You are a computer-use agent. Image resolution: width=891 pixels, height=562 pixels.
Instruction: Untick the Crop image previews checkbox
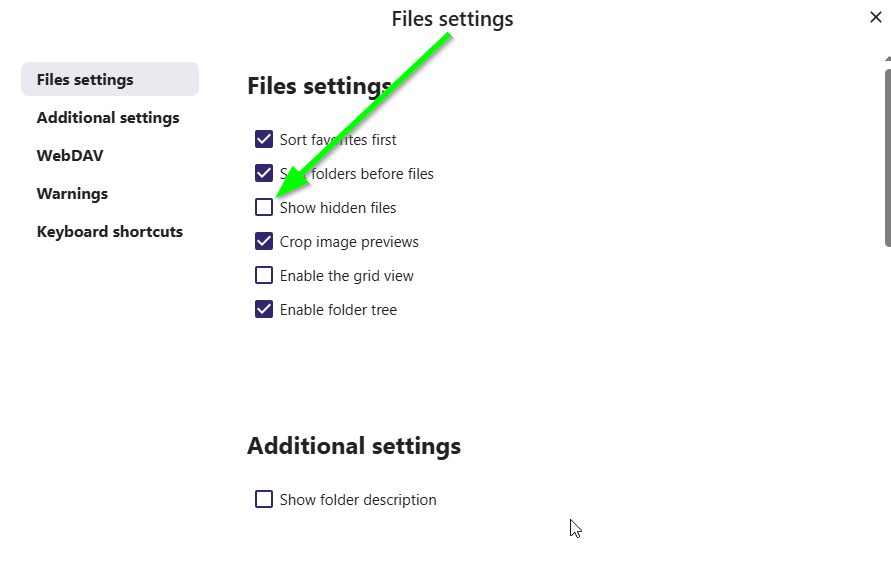(x=264, y=242)
